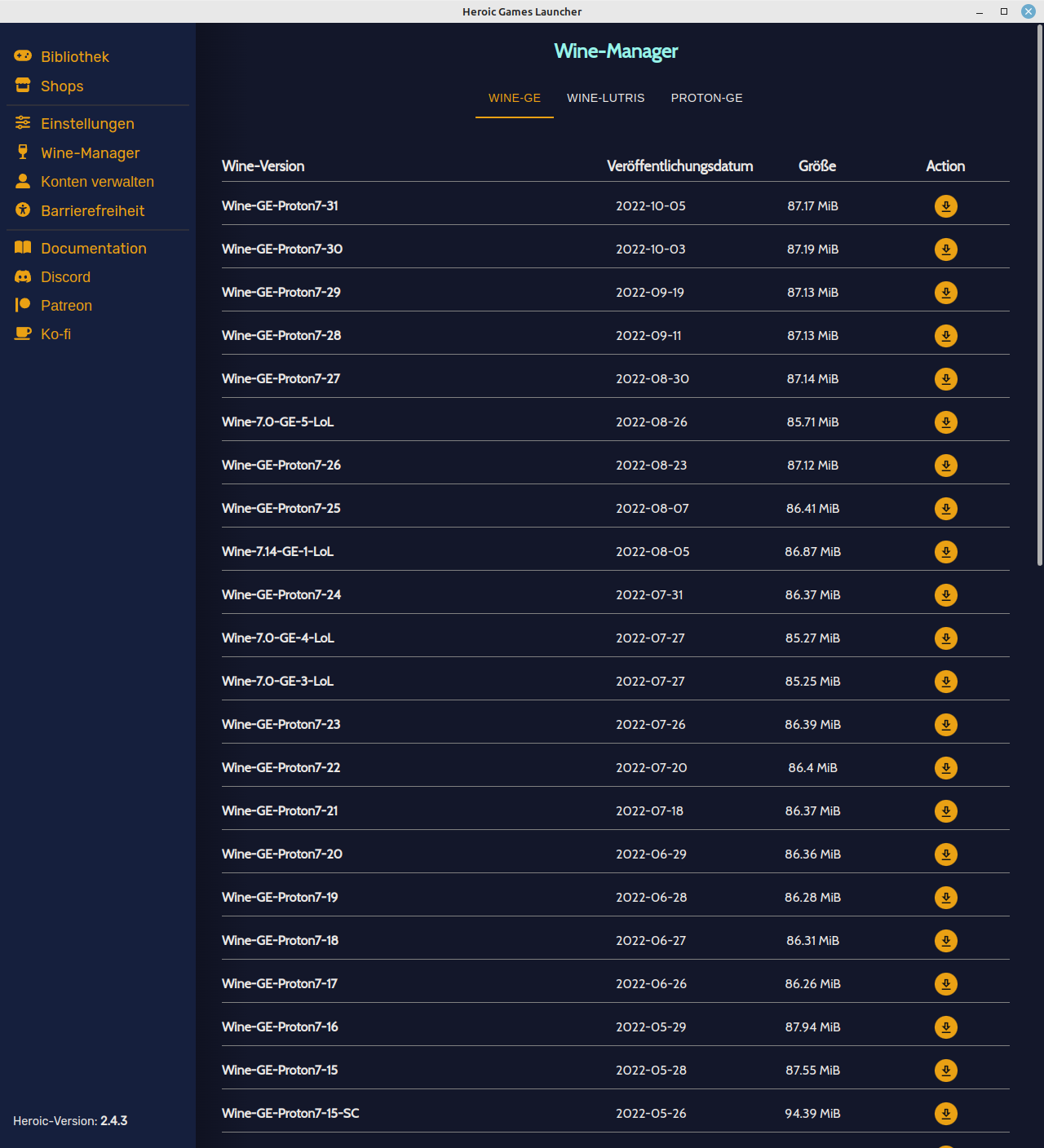The width and height of the screenshot is (1044, 1148).
Task: Download Wine-GE-Proton7-27
Action: (x=946, y=379)
